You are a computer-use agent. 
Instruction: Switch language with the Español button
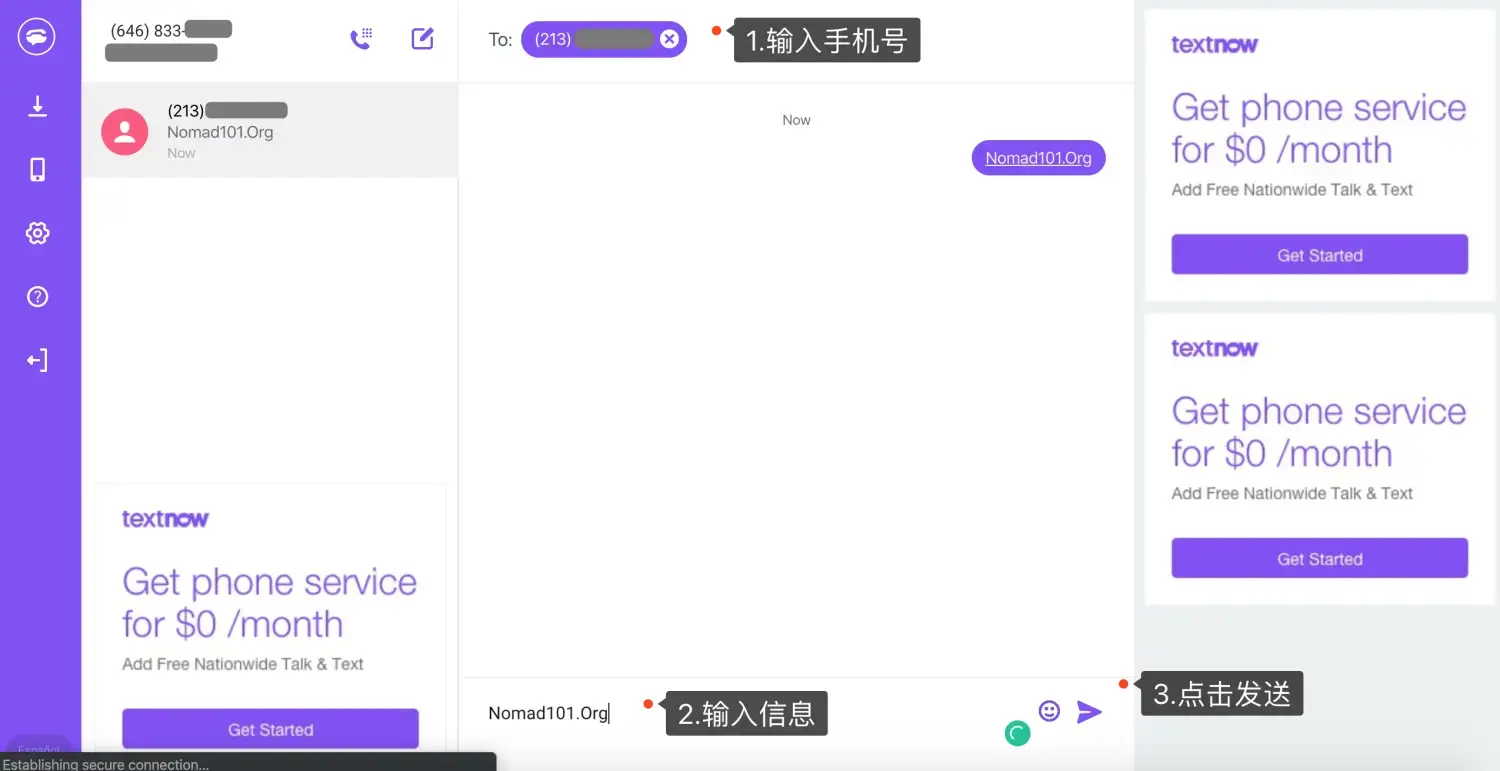(38, 749)
